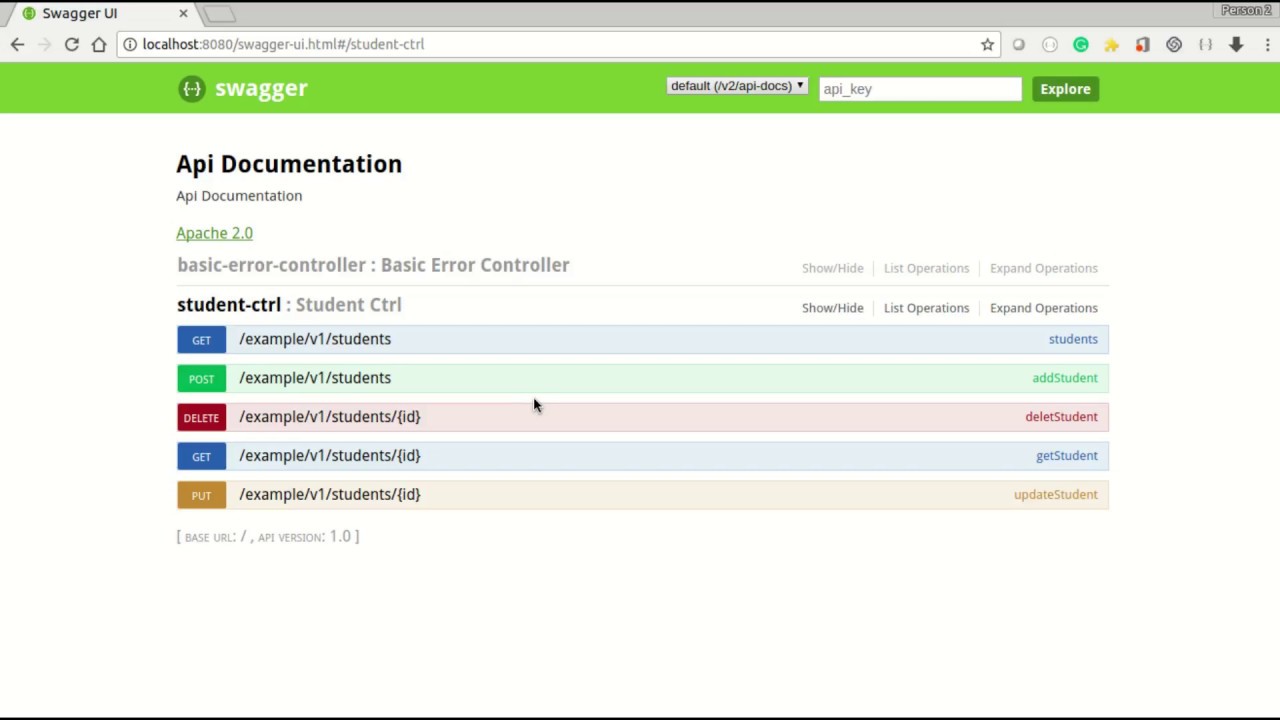This screenshot has height=720, width=1280.
Task: Bookmark this page with the star icon
Action: (x=987, y=44)
